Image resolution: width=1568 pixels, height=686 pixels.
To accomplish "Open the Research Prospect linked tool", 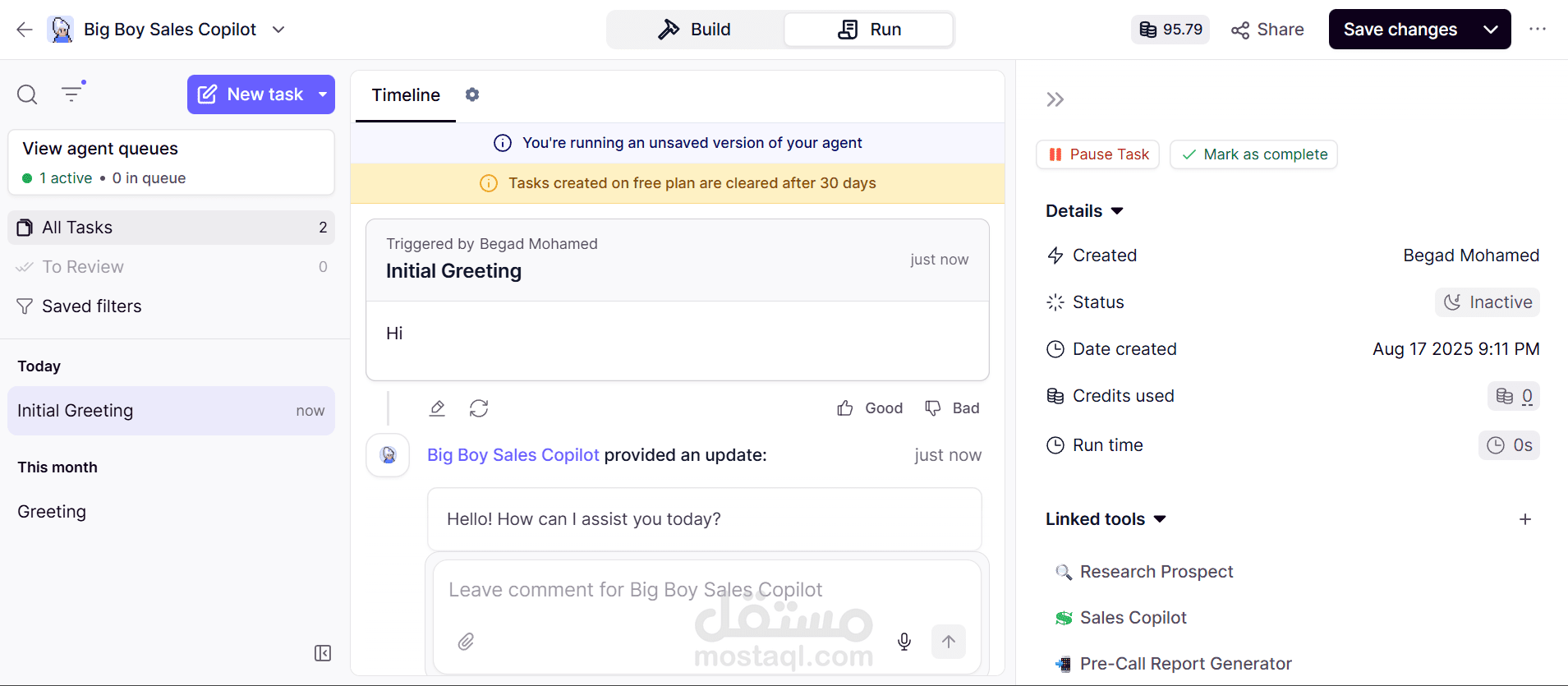I will [1156, 572].
